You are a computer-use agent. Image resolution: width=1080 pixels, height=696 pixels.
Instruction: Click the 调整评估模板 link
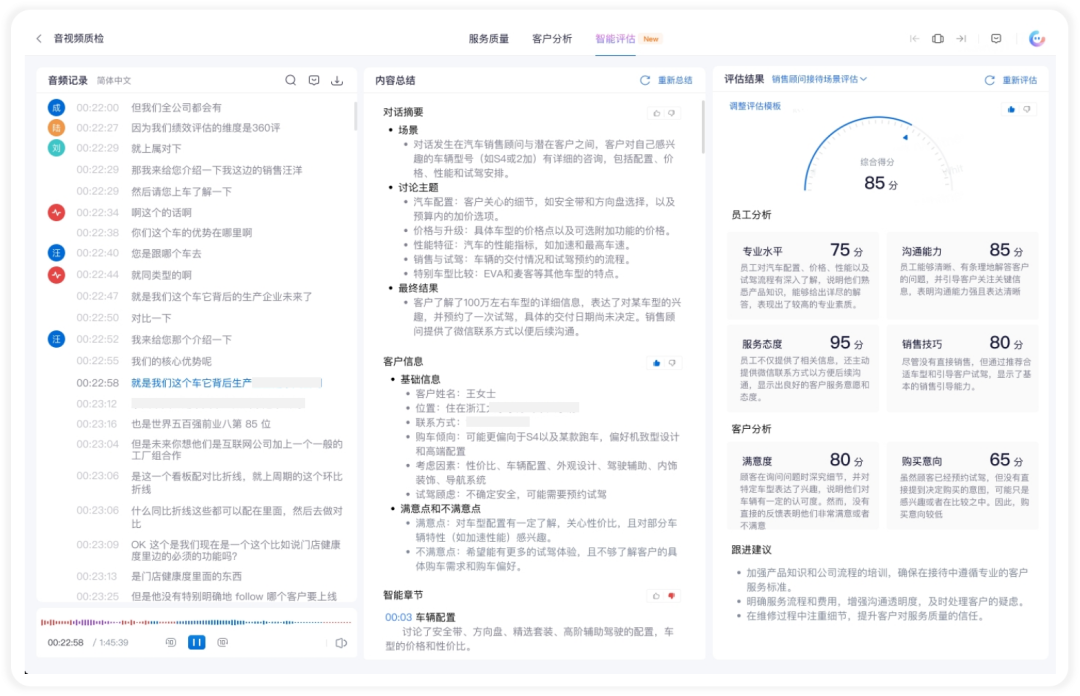pyautogui.click(x=755, y=106)
